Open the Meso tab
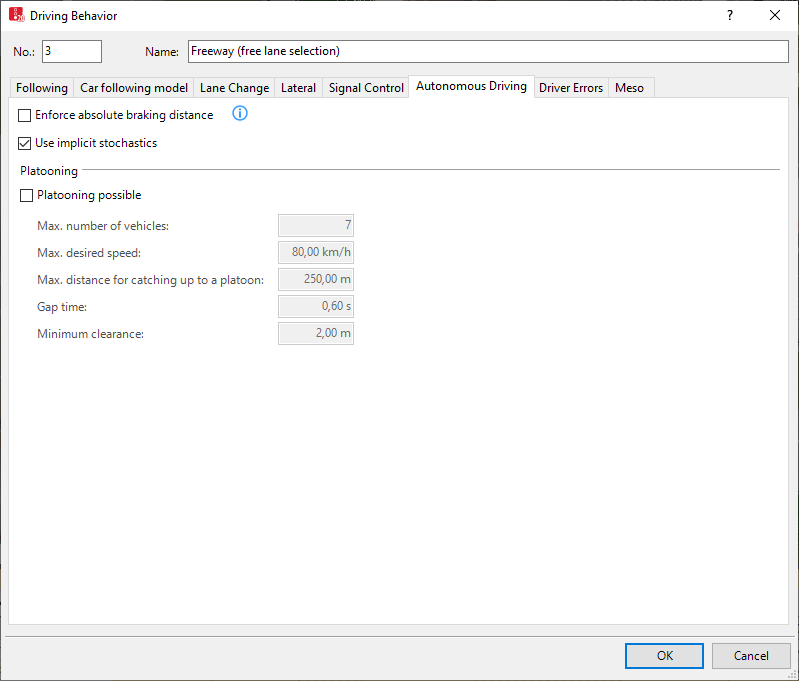Screen dimensions: 799x681 (x=629, y=88)
